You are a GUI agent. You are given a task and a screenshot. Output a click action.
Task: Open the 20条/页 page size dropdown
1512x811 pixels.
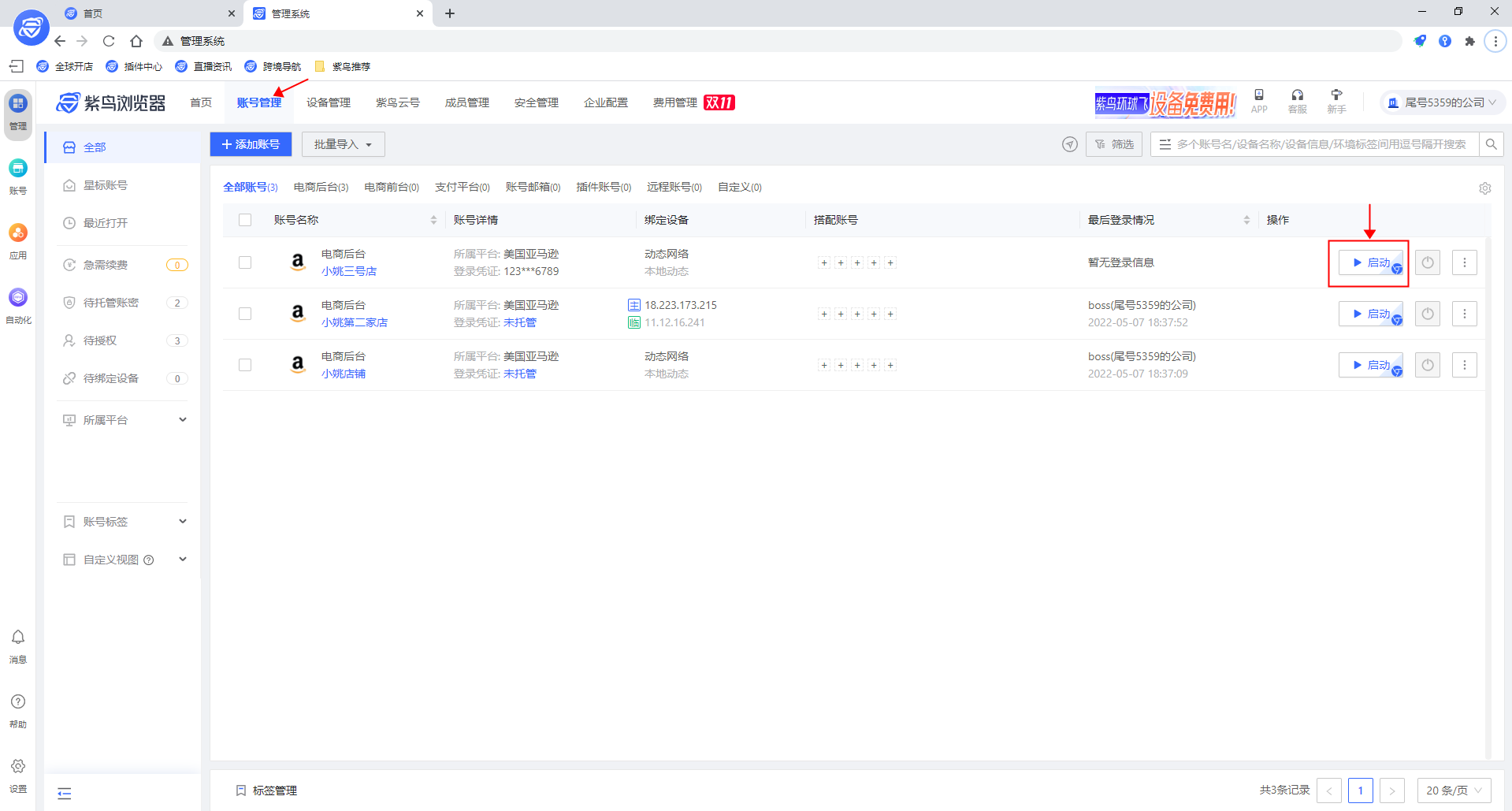point(1452,790)
